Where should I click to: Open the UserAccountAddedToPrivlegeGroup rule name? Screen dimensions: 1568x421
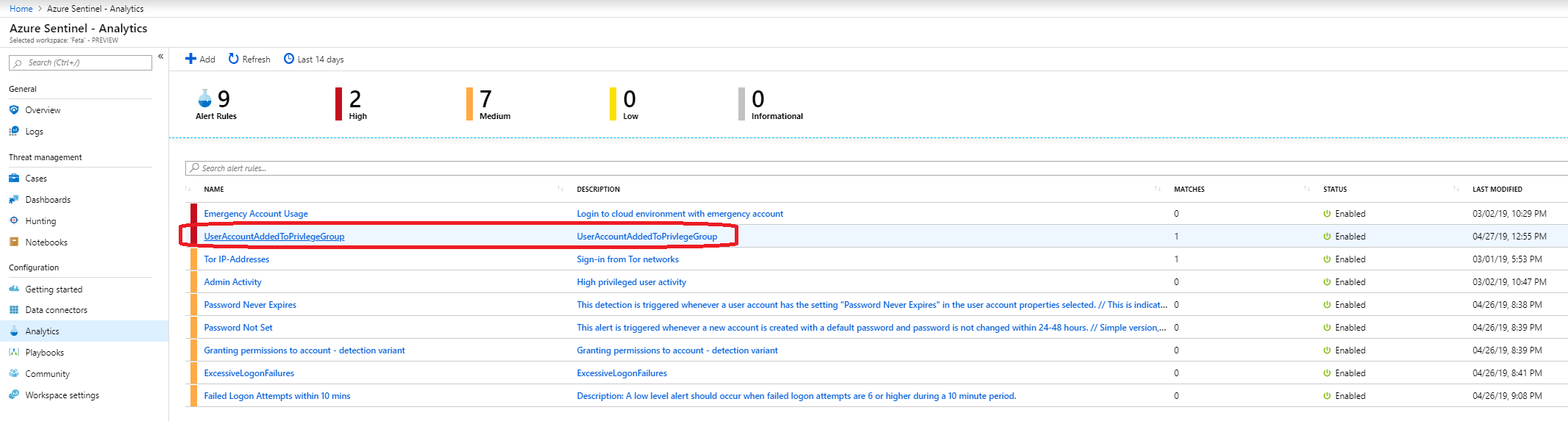point(274,237)
